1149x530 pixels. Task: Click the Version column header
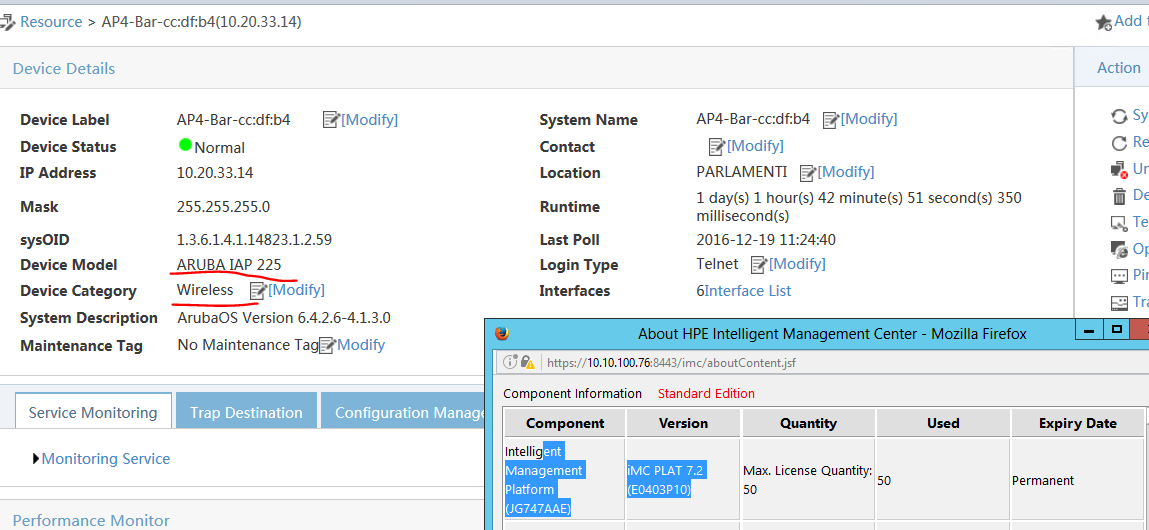684,423
